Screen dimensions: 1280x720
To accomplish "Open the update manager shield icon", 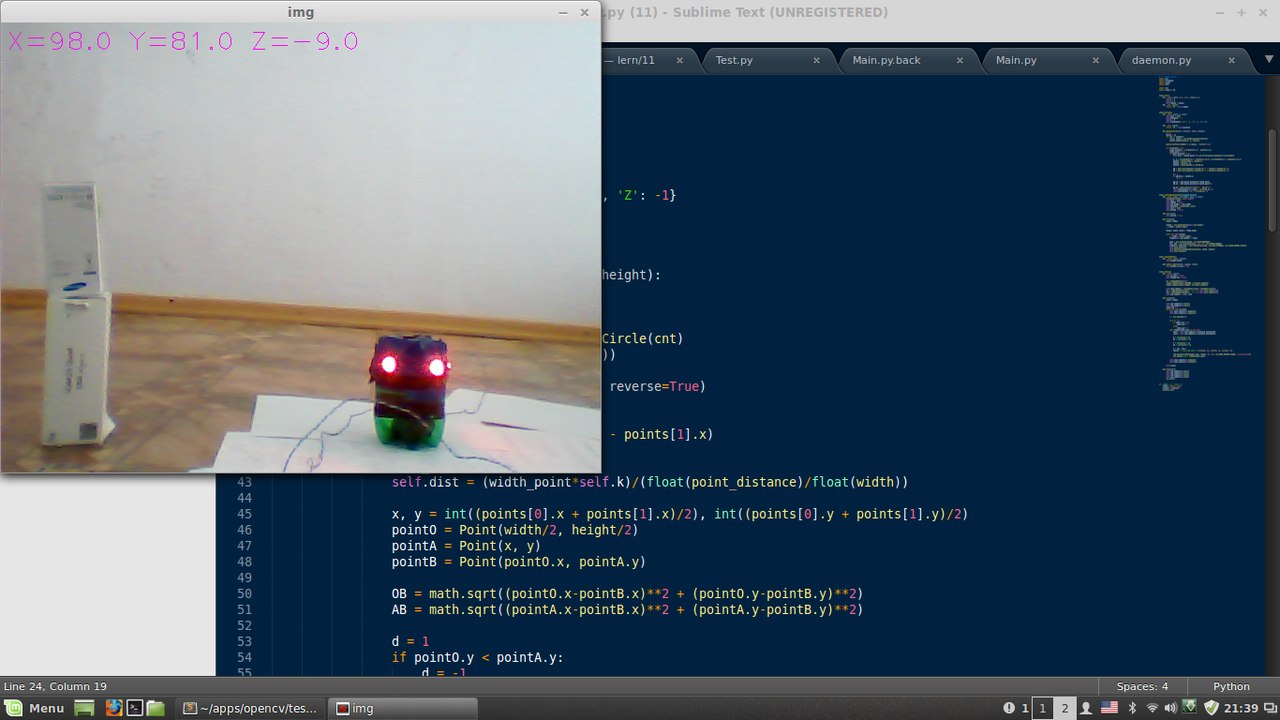I will (x=1211, y=708).
